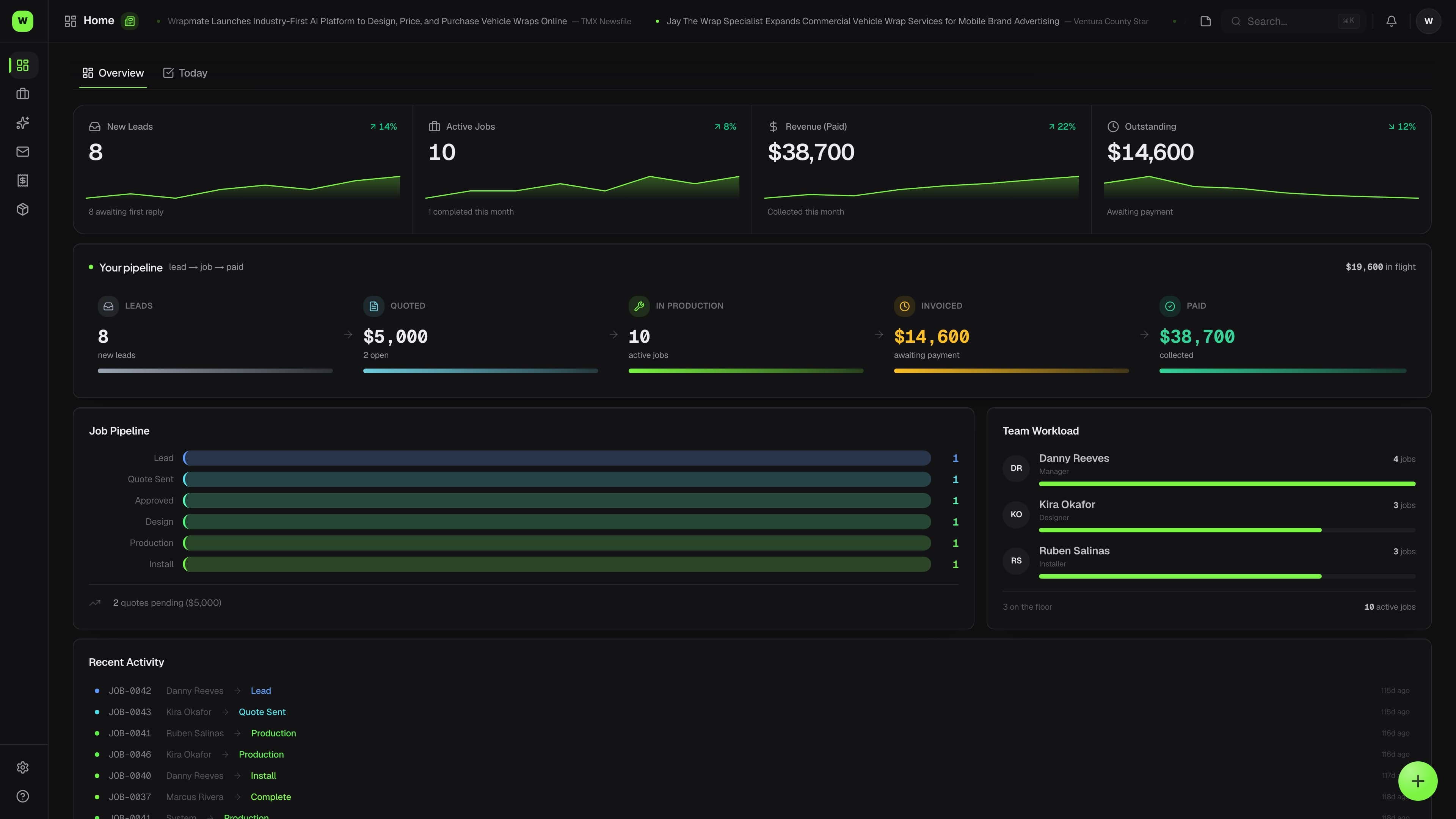Click the Production bar in Job Pipeline
The width and height of the screenshot is (1456, 819).
point(557,543)
